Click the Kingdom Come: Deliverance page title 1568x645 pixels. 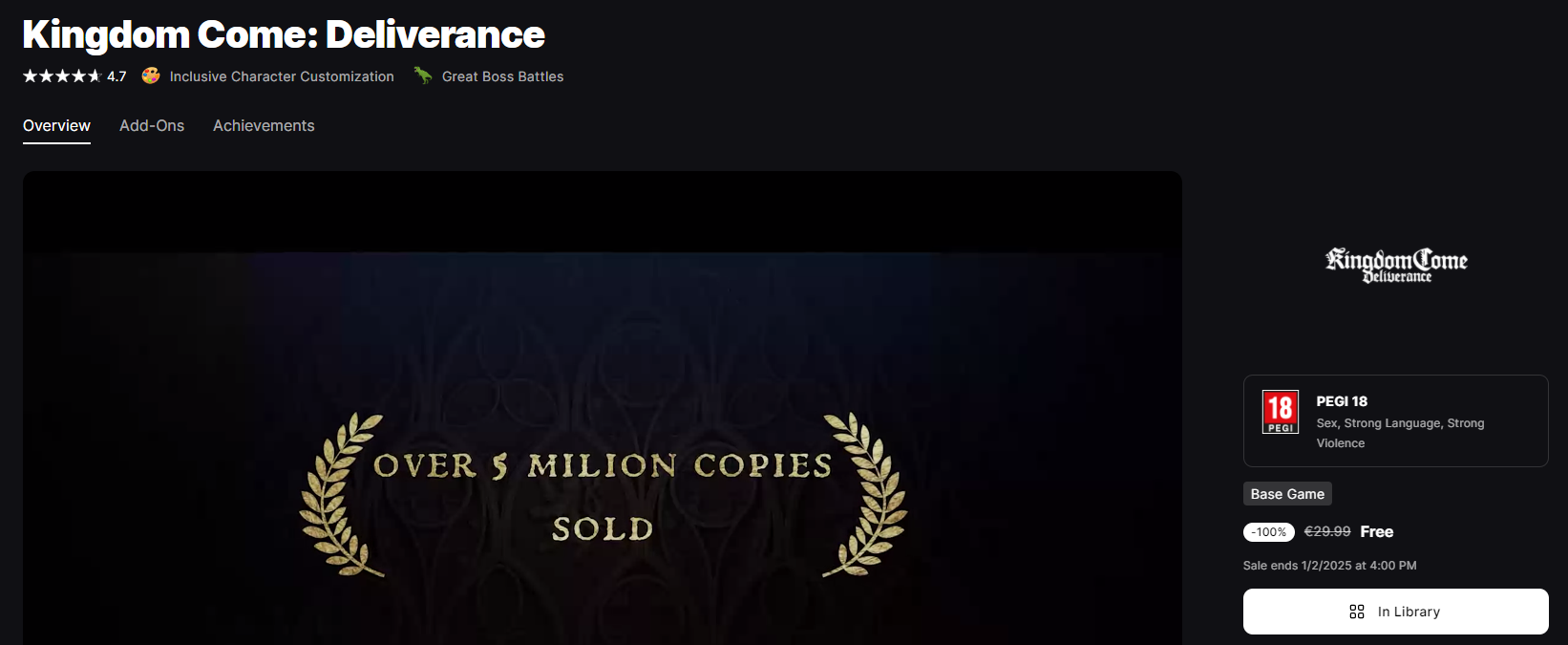pos(284,34)
